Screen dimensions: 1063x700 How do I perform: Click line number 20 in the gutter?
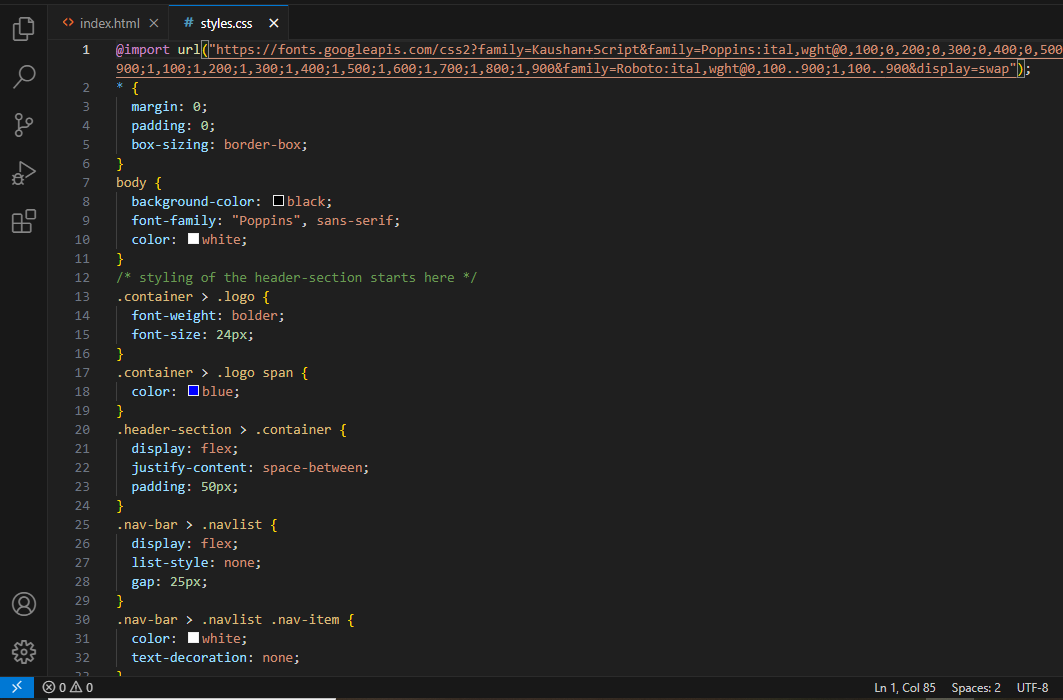coord(82,430)
